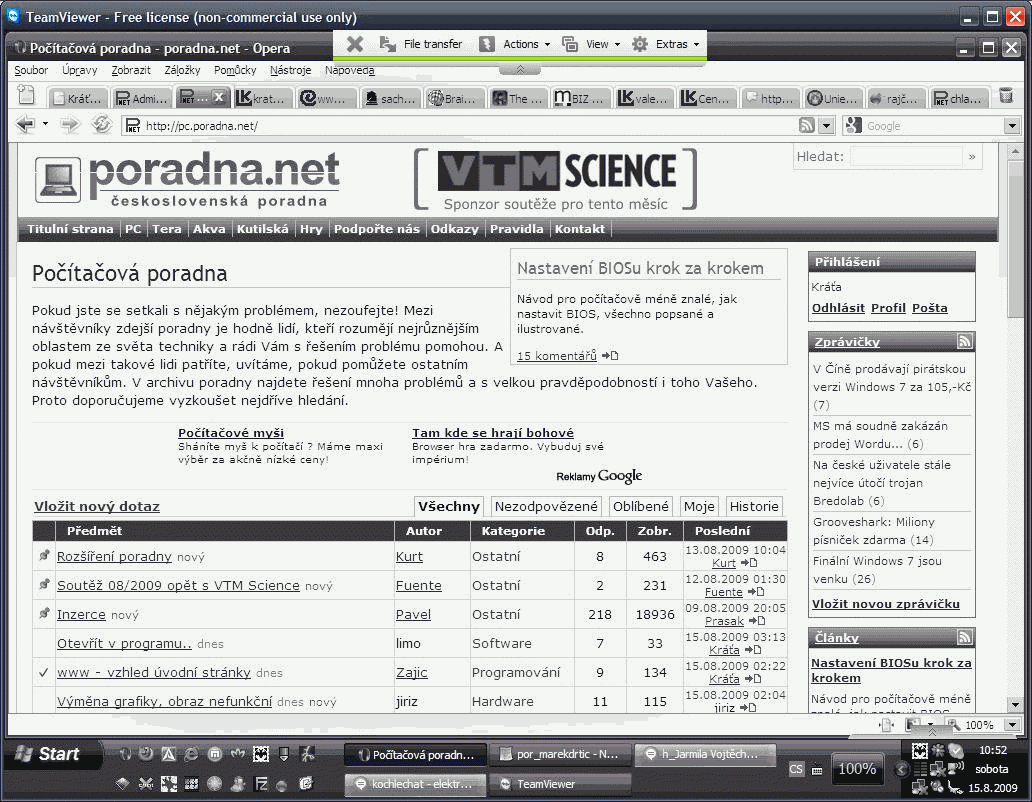Close the active Opera tab
1032x802 pixels.
(x=219, y=97)
